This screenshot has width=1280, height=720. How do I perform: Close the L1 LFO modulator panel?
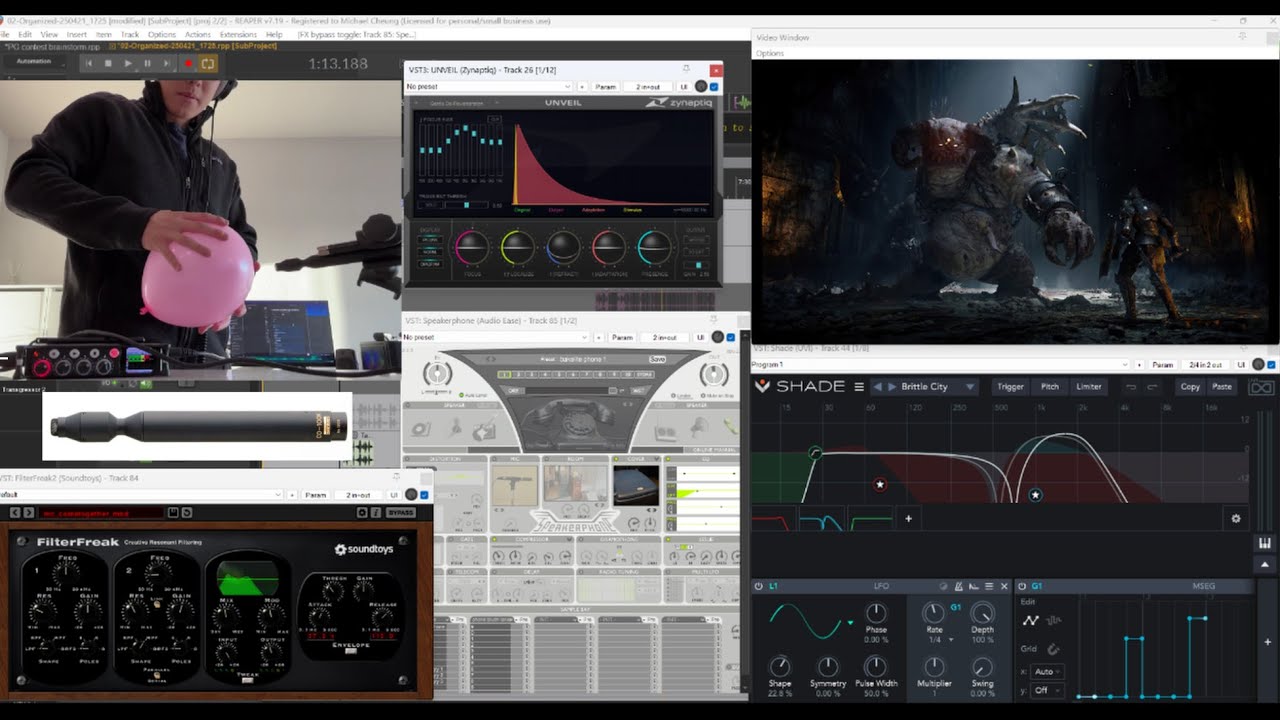pyautogui.click(x=1004, y=586)
